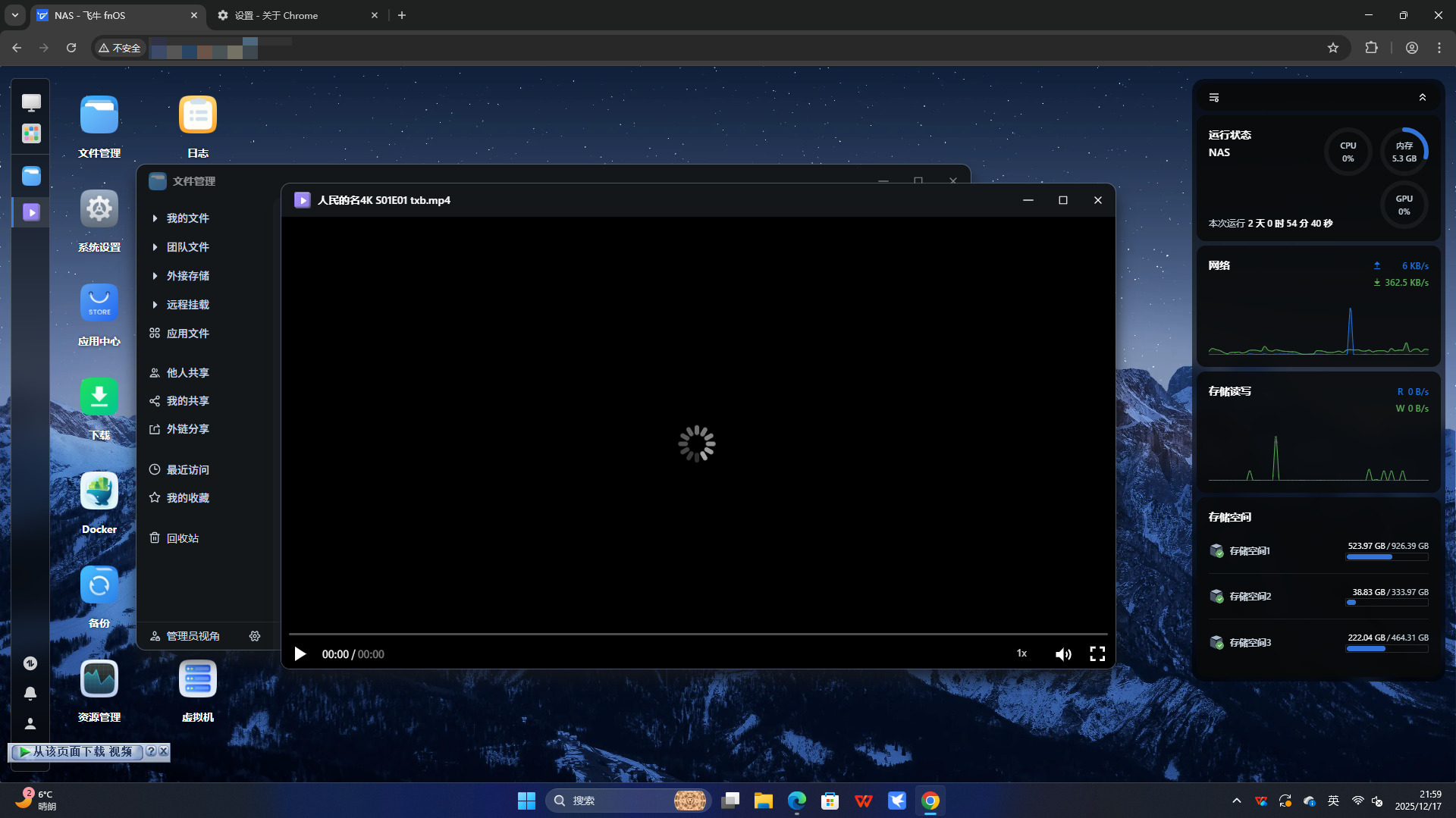This screenshot has width=1456, height=818.
Task: Play the 人民的名义 video
Action: coord(300,654)
